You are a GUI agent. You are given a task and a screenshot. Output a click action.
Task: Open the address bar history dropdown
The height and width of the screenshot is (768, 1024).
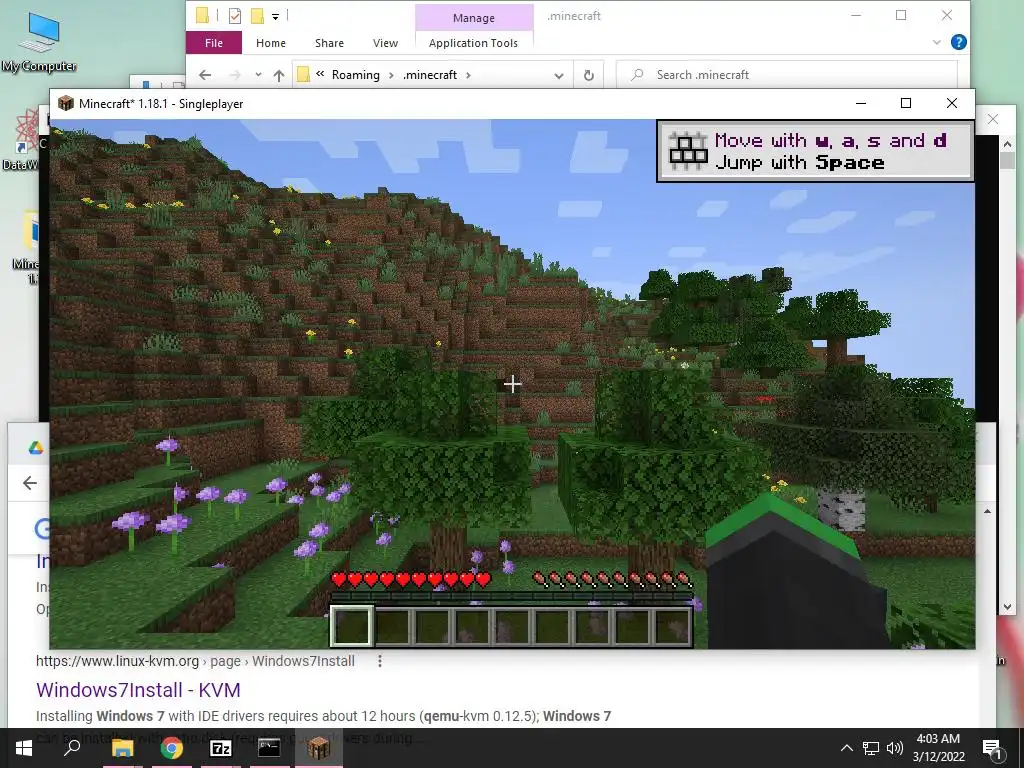[559, 76]
